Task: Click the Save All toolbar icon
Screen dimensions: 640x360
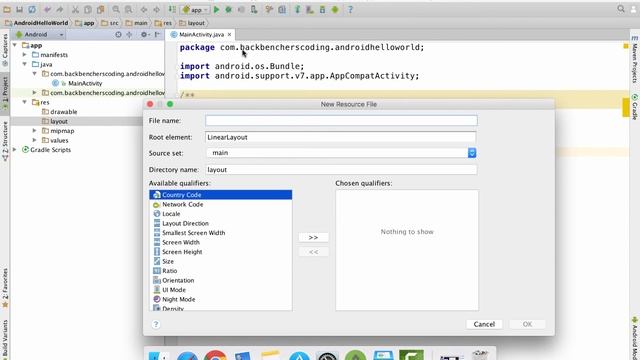Action: 19,9
